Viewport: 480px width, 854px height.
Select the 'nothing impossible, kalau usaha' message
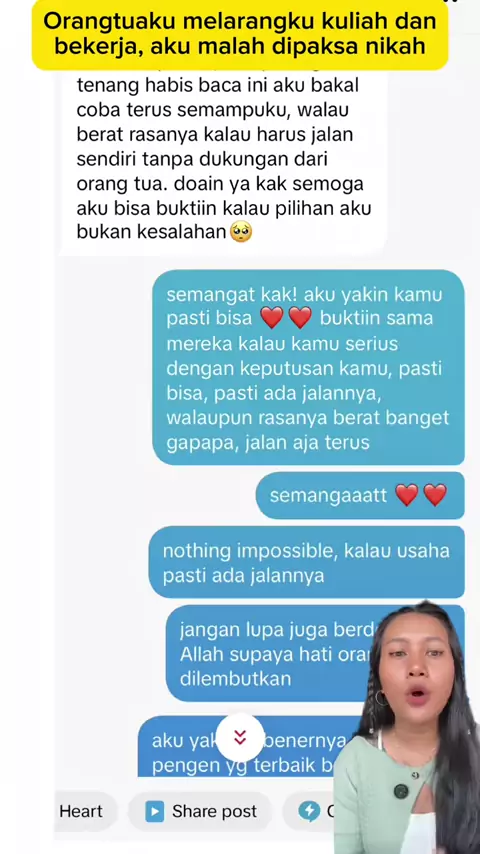(307, 562)
